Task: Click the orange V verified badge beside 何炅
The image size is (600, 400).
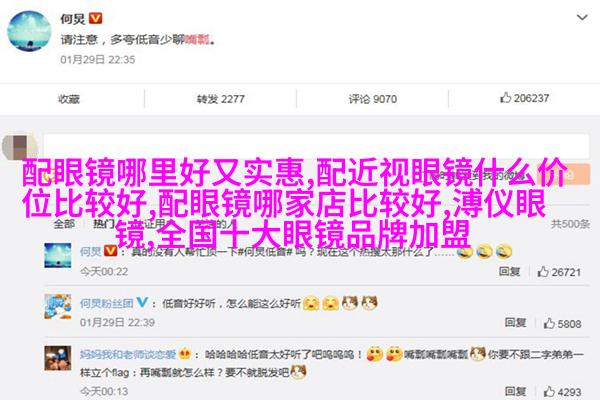Action: click(x=95, y=18)
